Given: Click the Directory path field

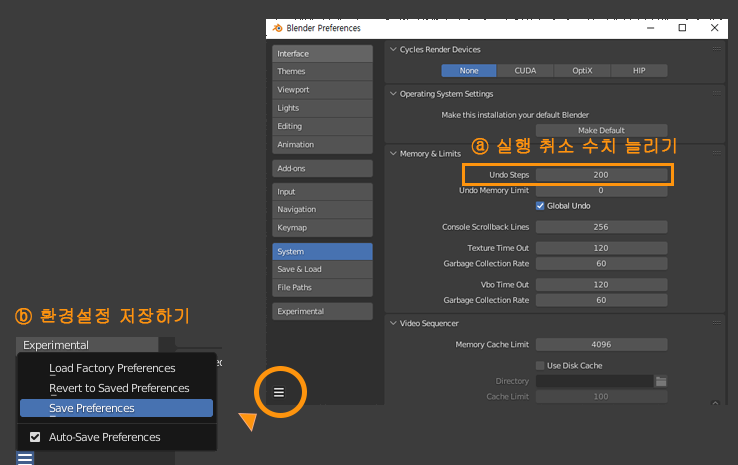Looking at the screenshot, I should pyautogui.click(x=594, y=381).
